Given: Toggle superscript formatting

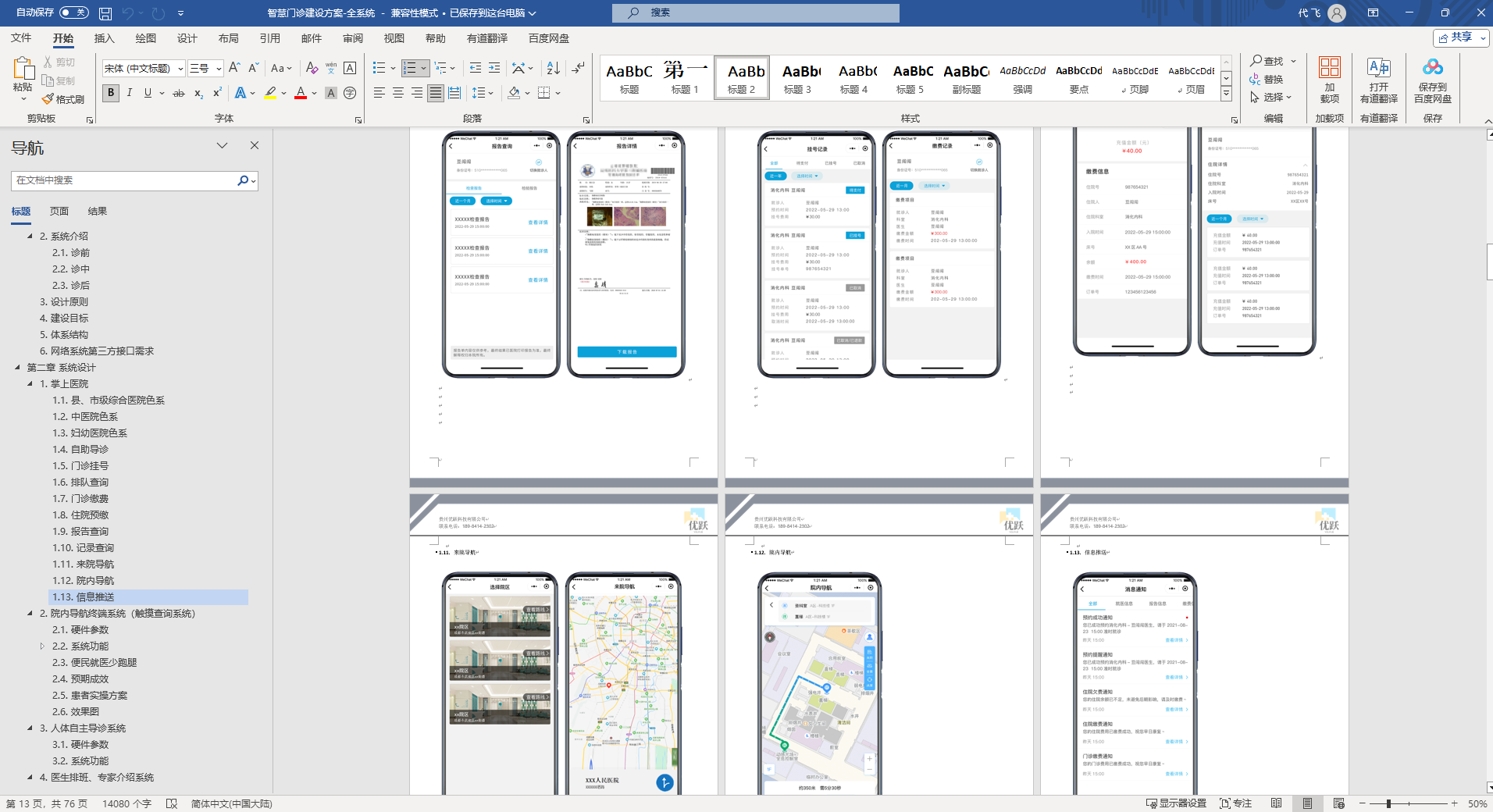Looking at the screenshot, I should [x=217, y=93].
